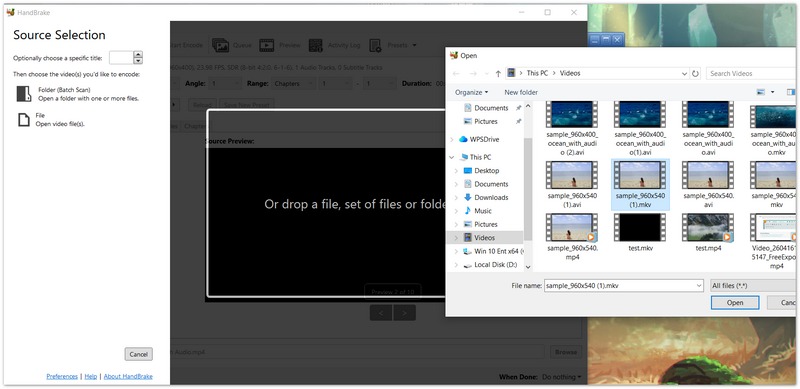This screenshot has width=800, height=389.
Task: Open the Organize menu
Action: point(471,92)
